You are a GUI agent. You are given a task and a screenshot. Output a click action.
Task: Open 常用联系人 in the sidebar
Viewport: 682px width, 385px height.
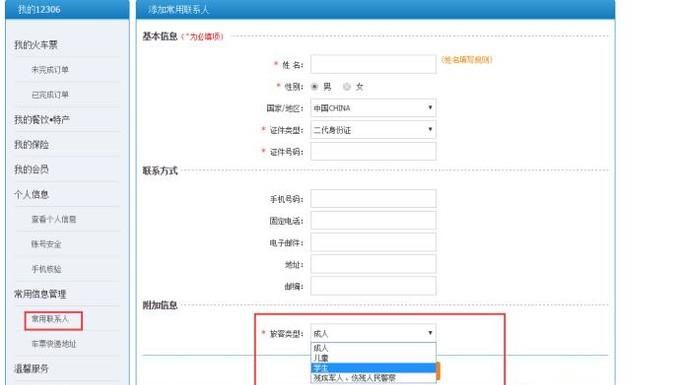50,319
